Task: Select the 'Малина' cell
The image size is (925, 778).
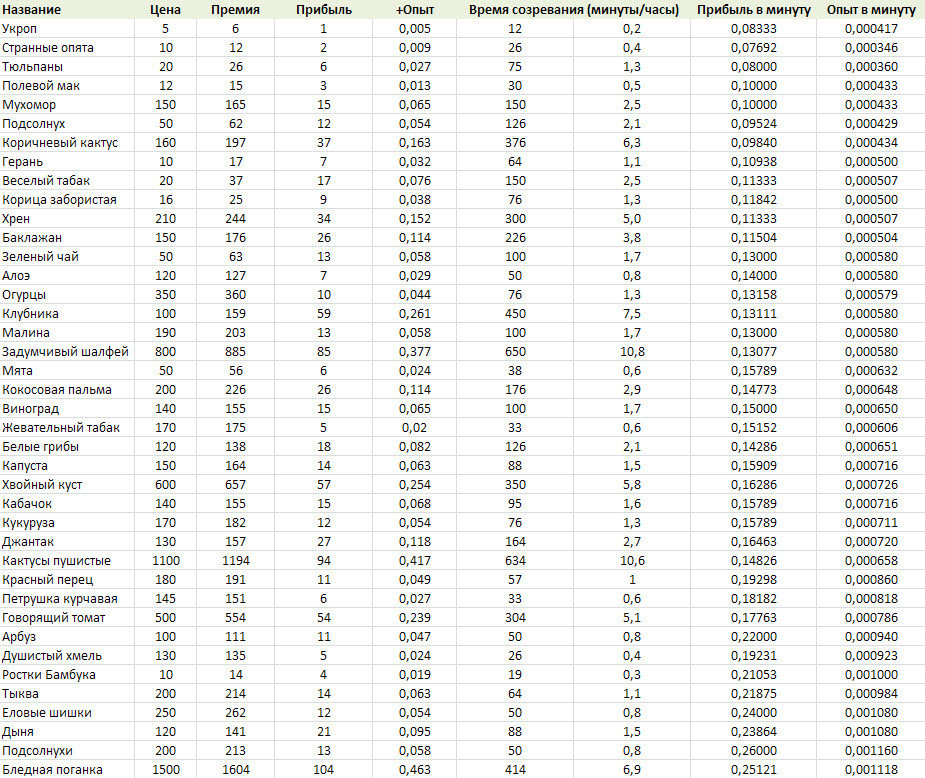Action: [26, 333]
